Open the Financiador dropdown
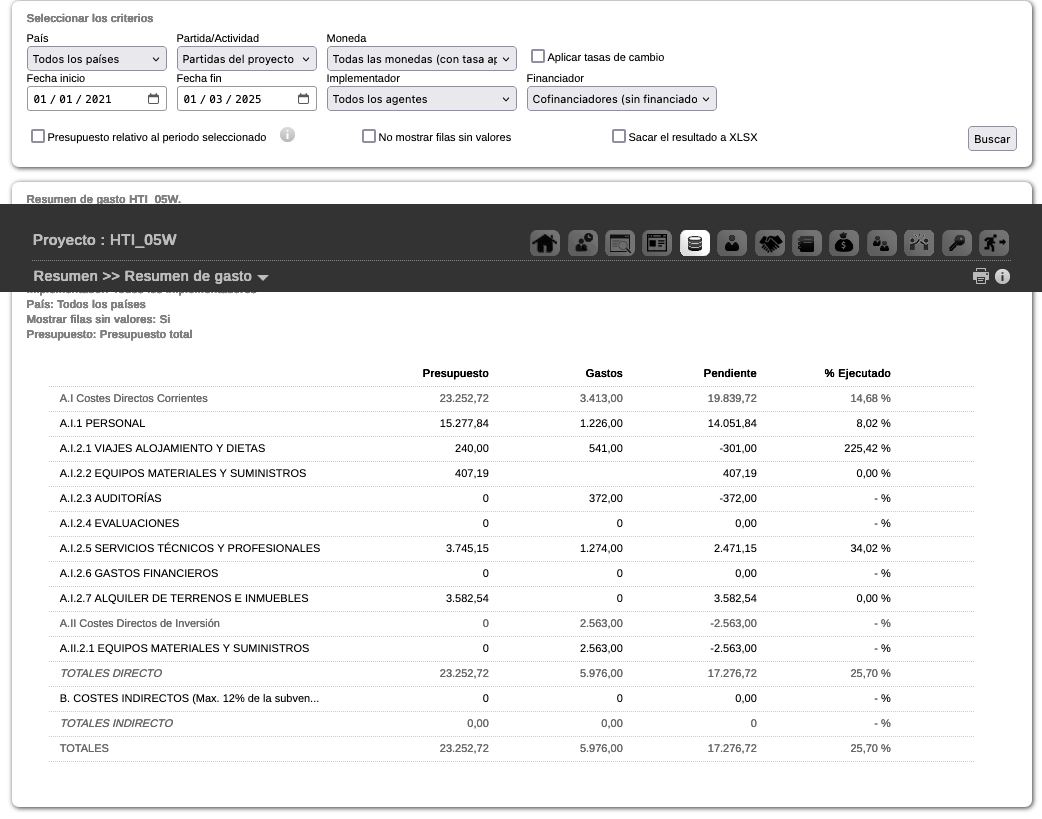The image size is (1042, 819). click(x=621, y=99)
